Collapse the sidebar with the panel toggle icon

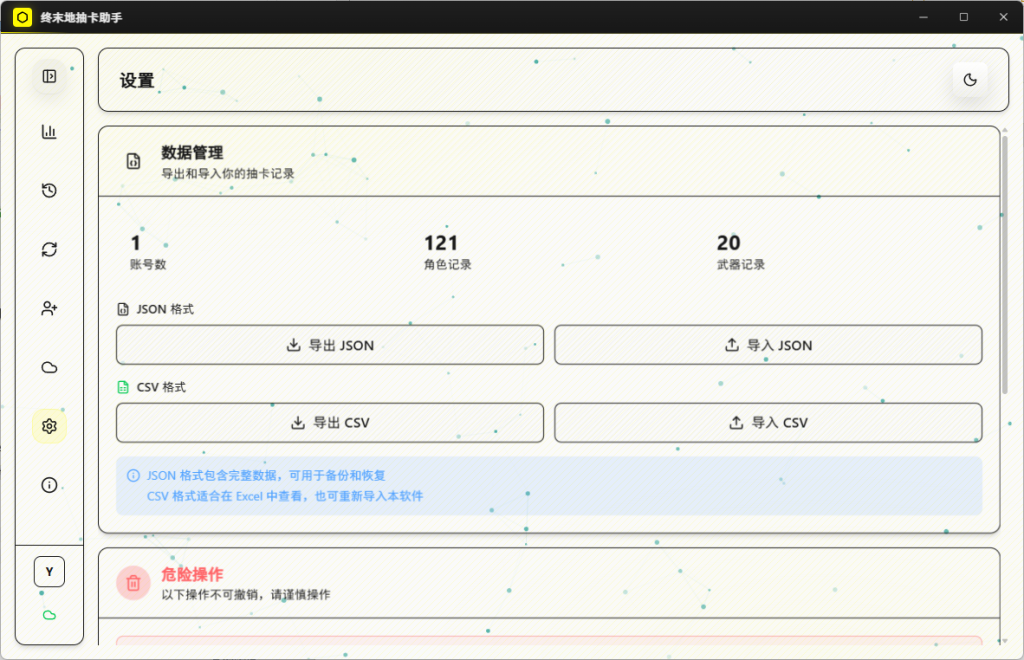pos(49,76)
